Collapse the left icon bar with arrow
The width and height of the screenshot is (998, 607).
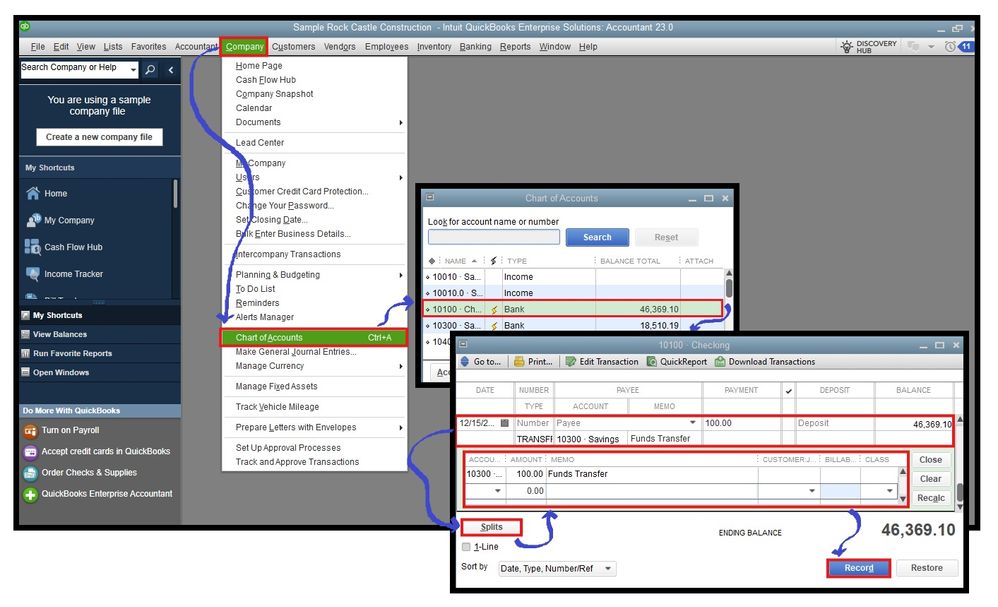pyautogui.click(x=171, y=69)
